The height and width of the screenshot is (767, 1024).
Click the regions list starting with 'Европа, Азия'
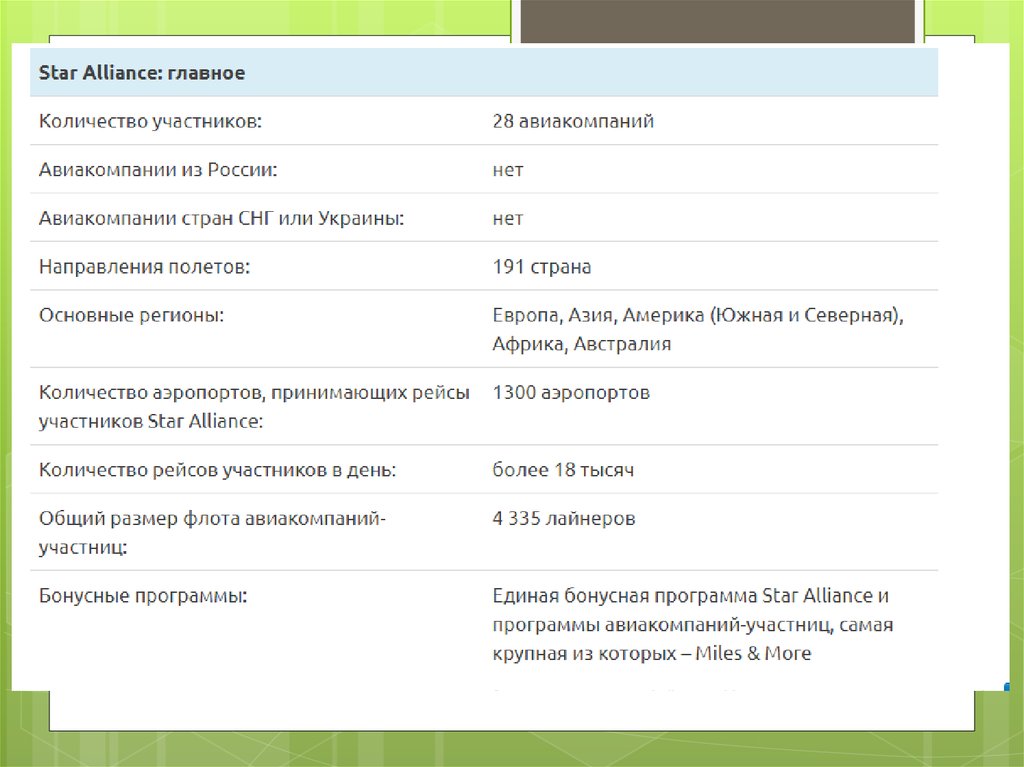click(x=697, y=329)
